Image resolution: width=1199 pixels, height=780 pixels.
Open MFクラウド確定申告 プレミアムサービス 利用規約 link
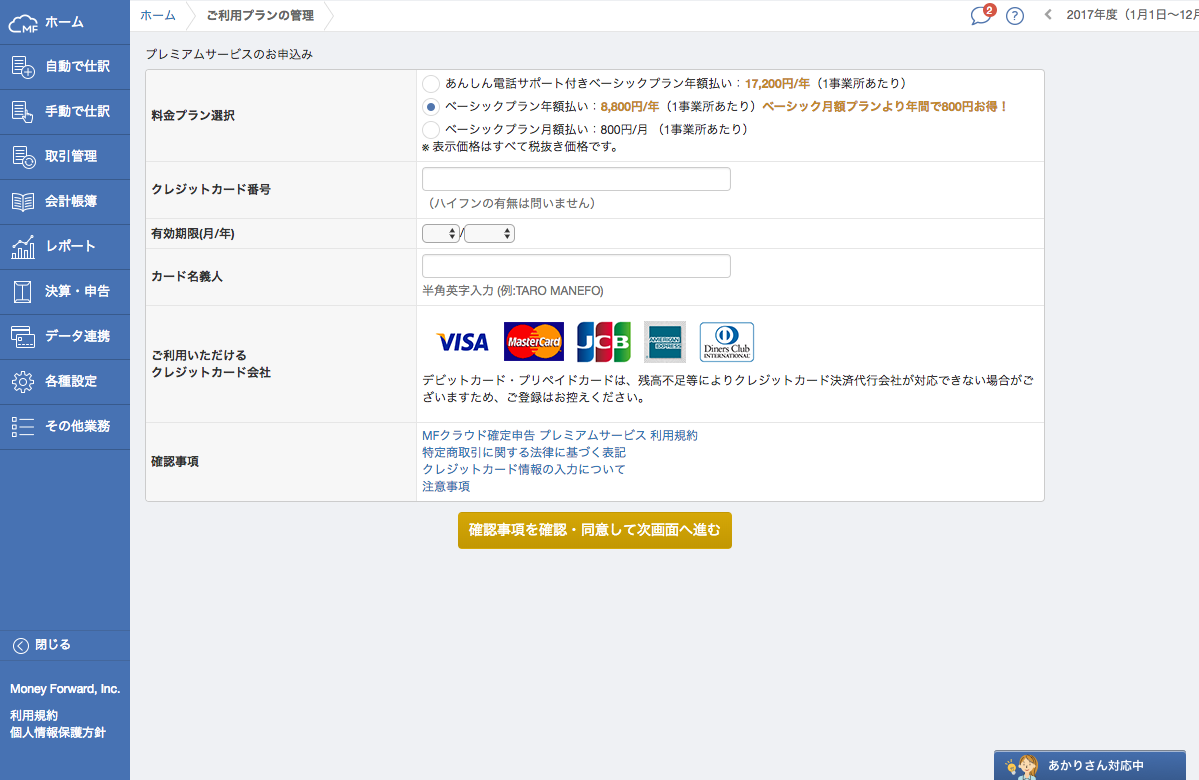click(560, 435)
